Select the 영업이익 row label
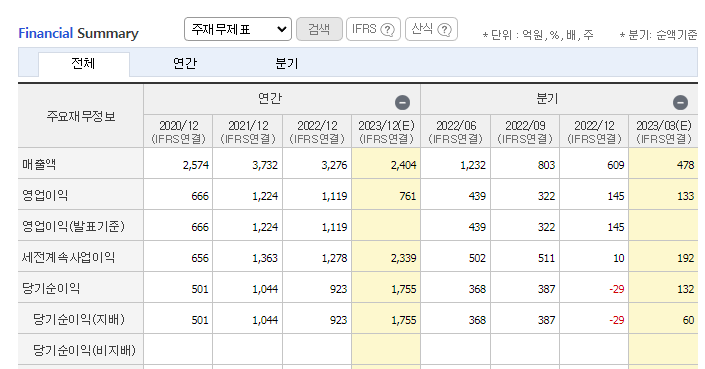Image resolution: width=705 pixels, height=369 pixels. point(45,196)
